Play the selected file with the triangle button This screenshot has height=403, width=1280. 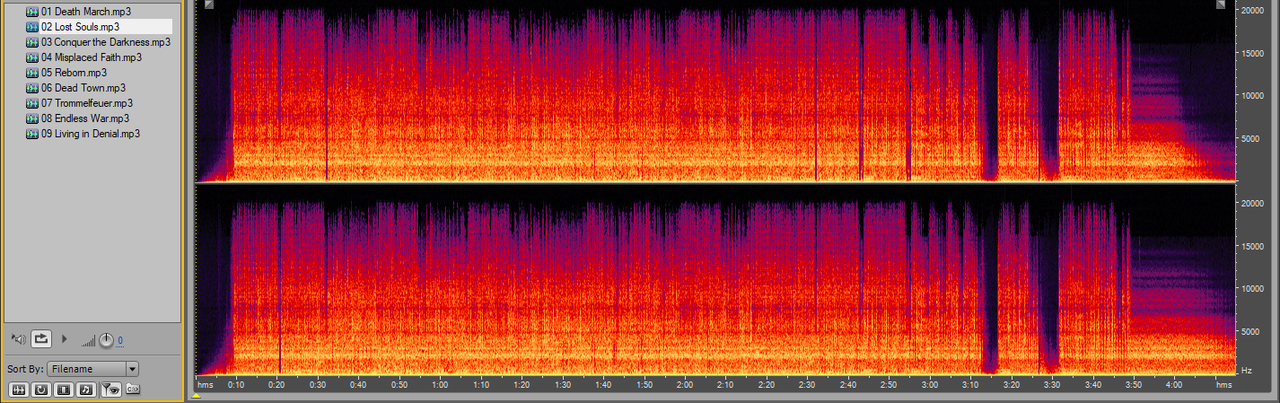coord(65,339)
